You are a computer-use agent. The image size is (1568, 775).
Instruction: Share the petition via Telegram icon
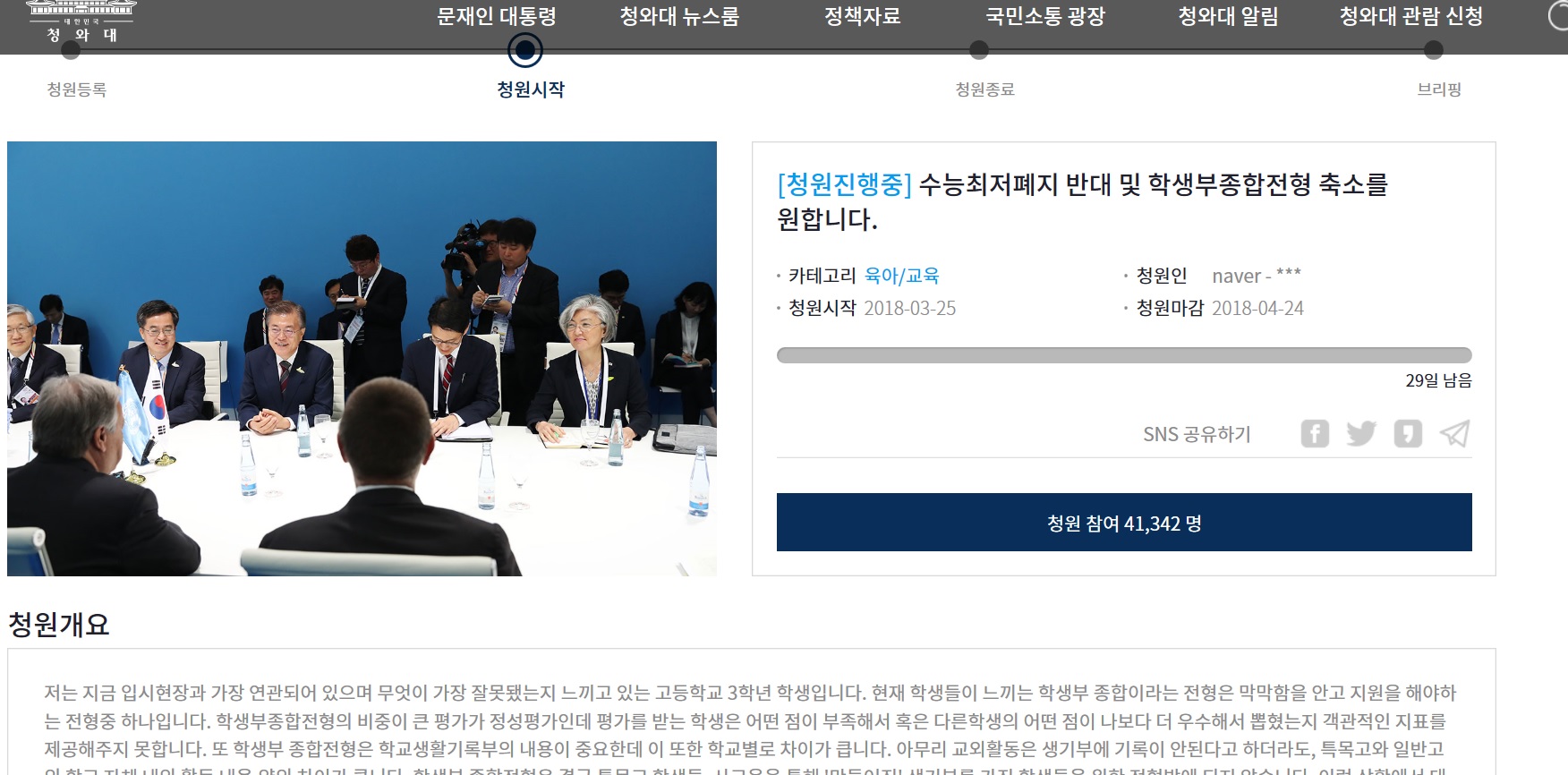(1454, 434)
